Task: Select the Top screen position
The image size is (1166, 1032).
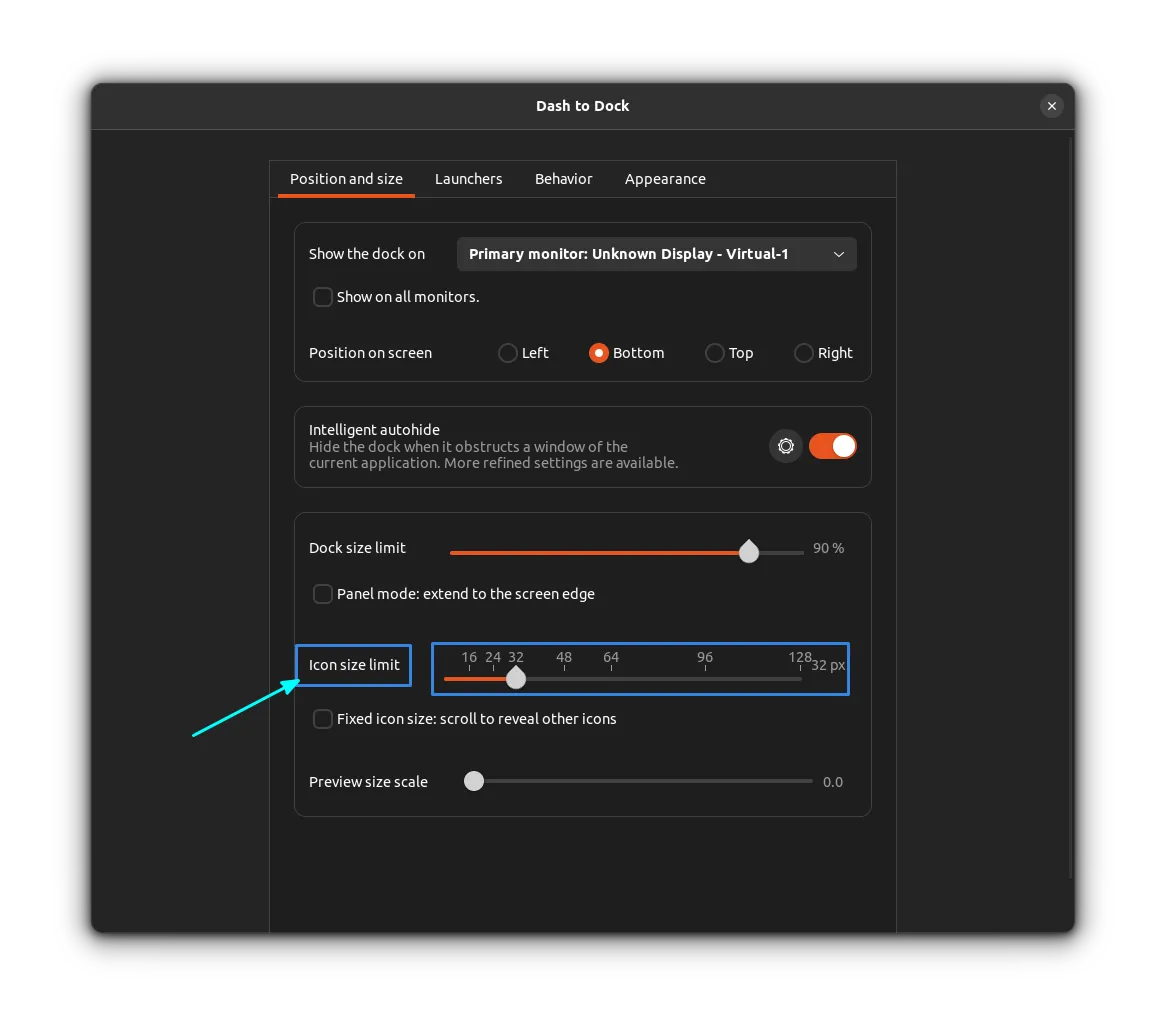Action: point(715,353)
